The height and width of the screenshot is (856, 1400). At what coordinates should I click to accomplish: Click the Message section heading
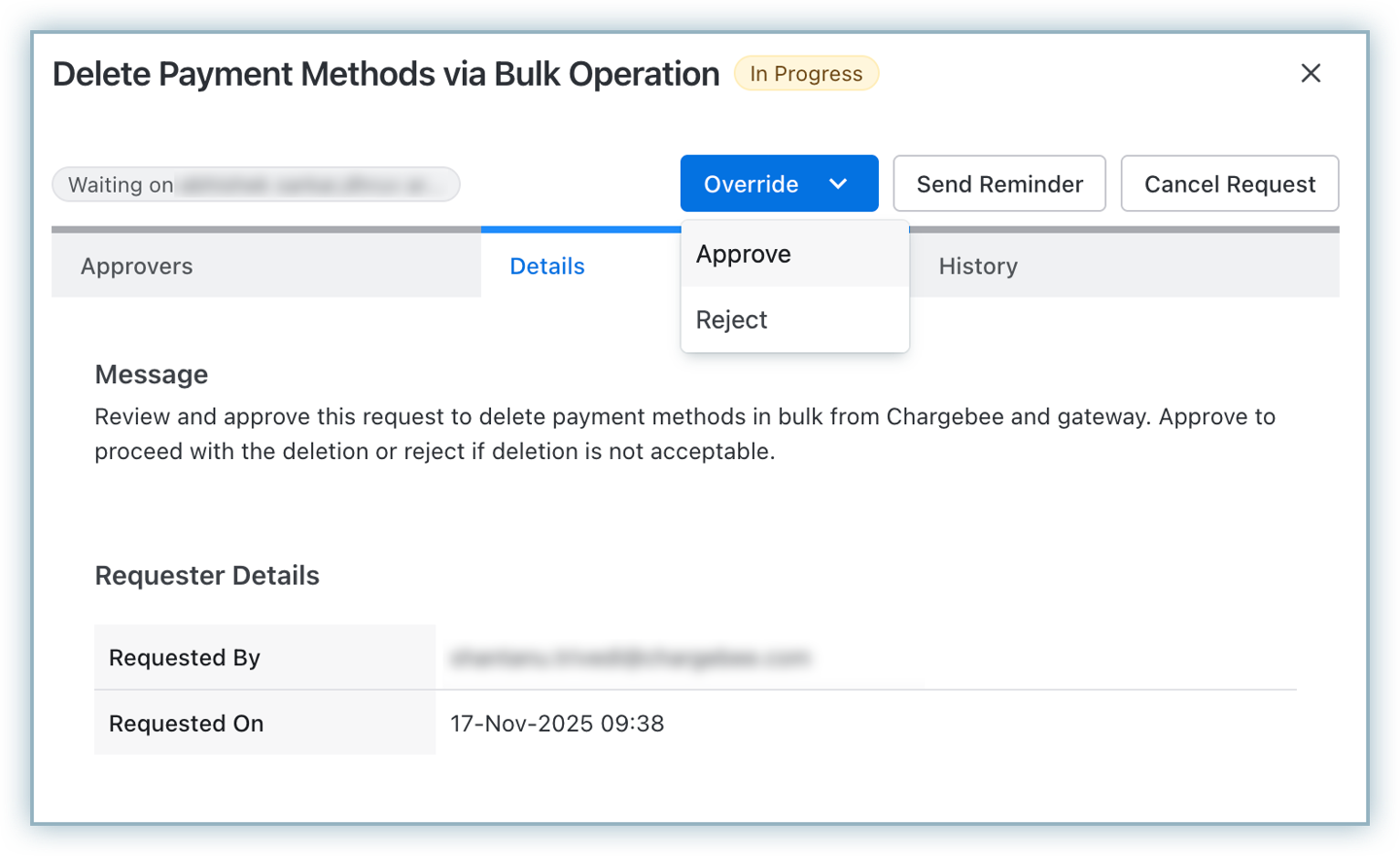[x=152, y=374]
